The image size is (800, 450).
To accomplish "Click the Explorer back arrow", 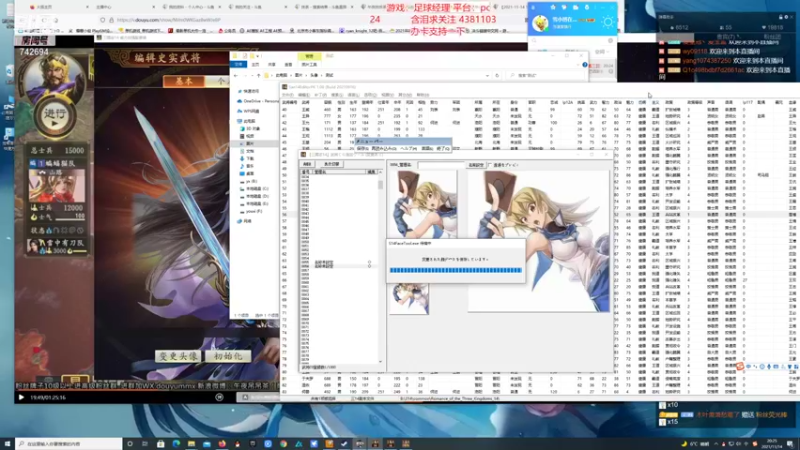I will (x=236, y=76).
